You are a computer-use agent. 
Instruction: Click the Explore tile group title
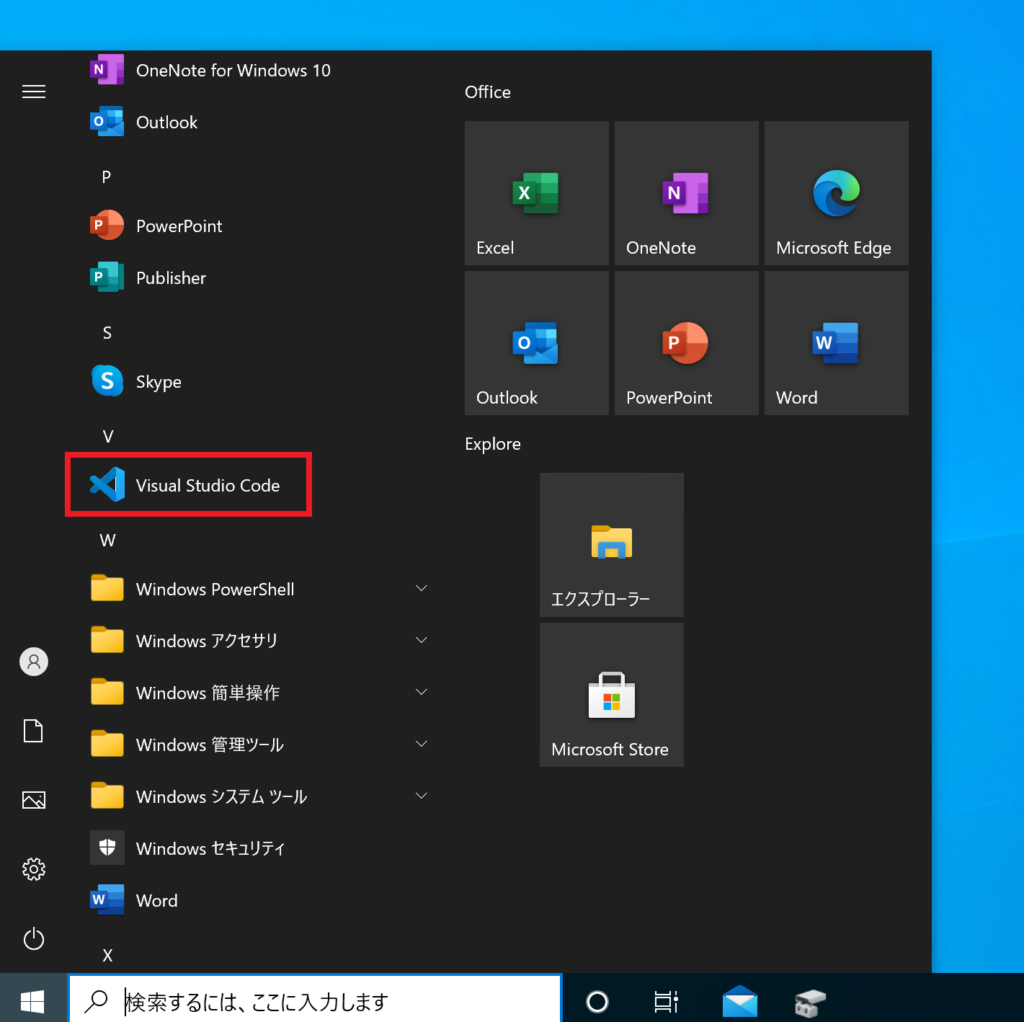493,444
